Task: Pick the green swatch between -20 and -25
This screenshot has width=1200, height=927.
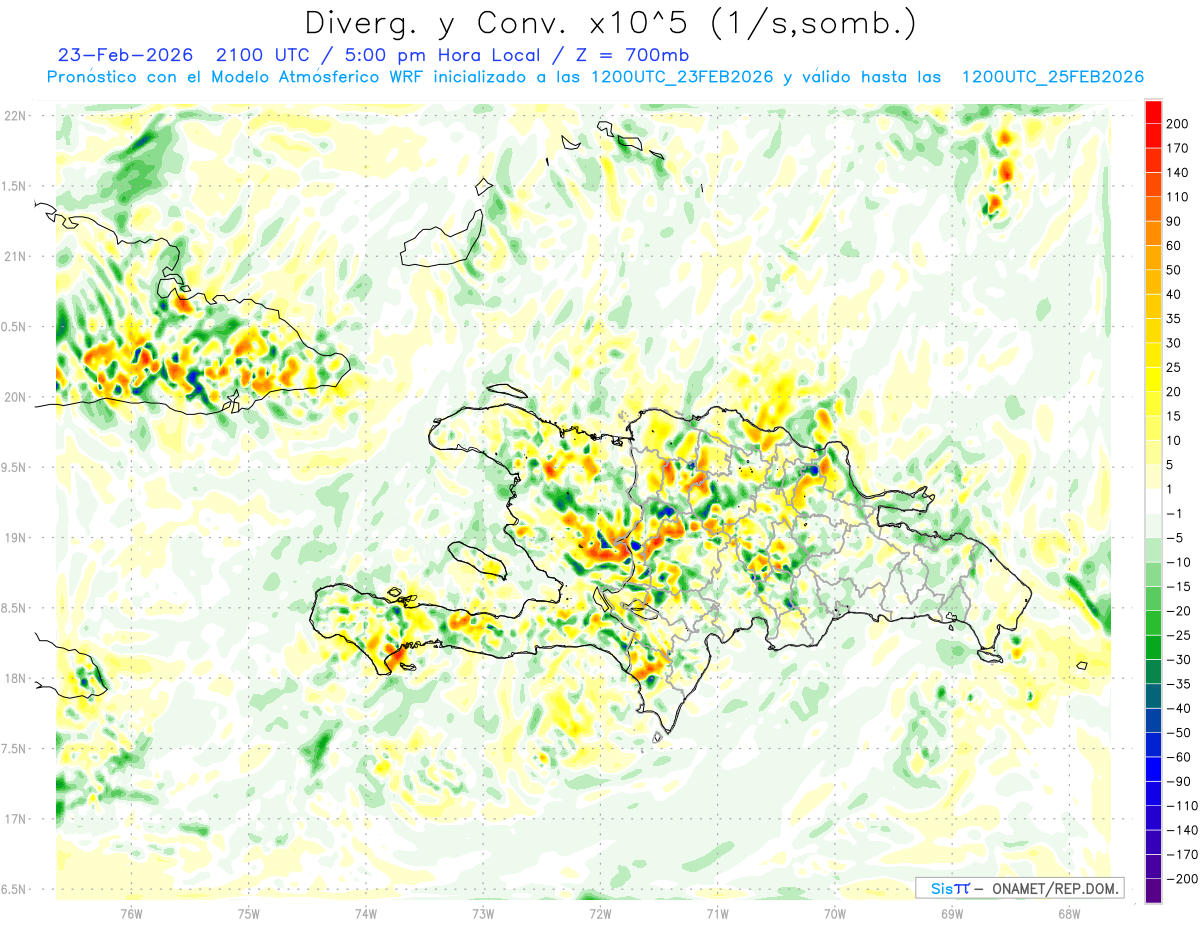Action: coord(1153,623)
